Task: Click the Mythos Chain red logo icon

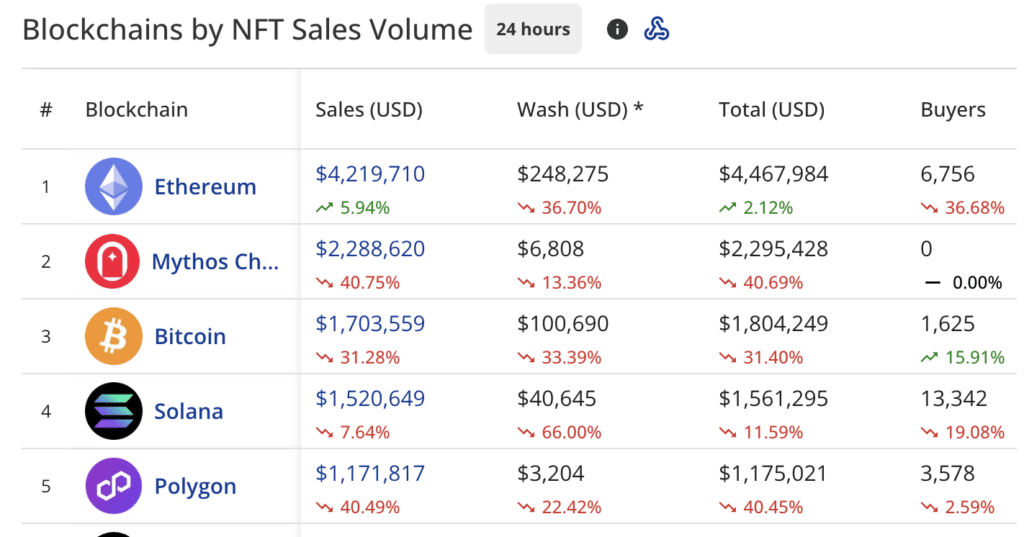Action: [112, 261]
